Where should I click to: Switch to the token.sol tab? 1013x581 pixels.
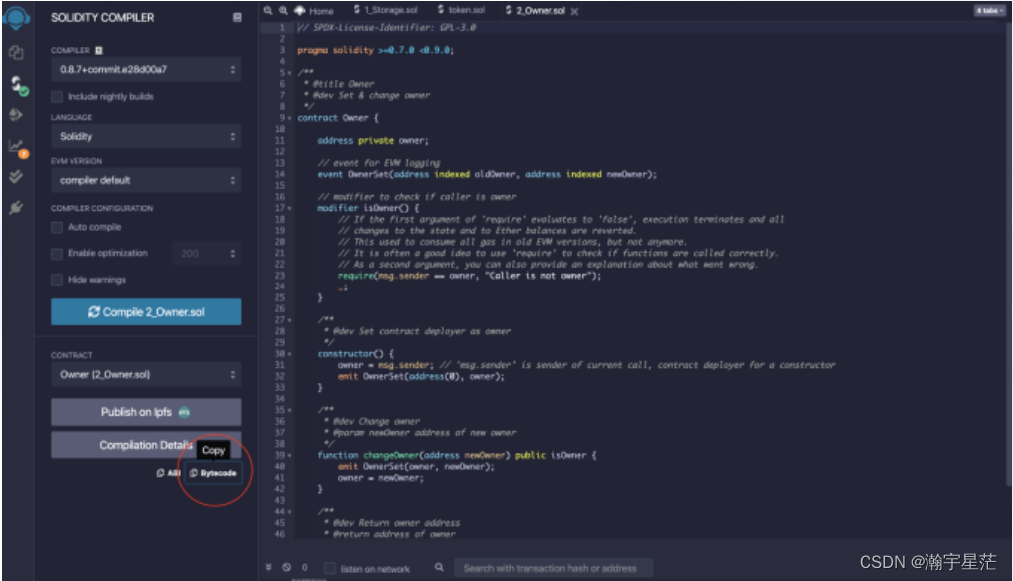pos(461,10)
